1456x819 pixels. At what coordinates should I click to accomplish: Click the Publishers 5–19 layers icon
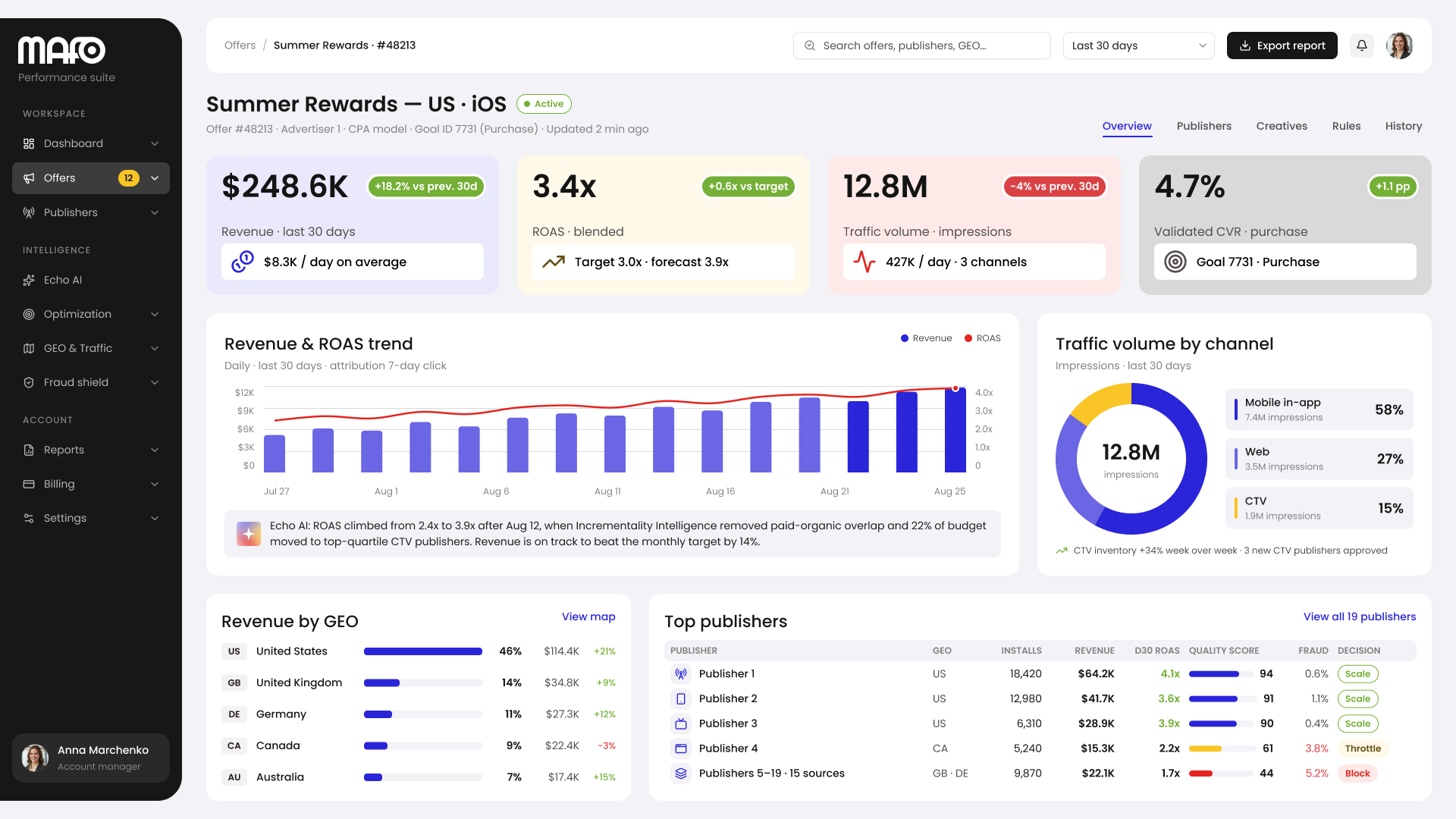click(x=681, y=773)
